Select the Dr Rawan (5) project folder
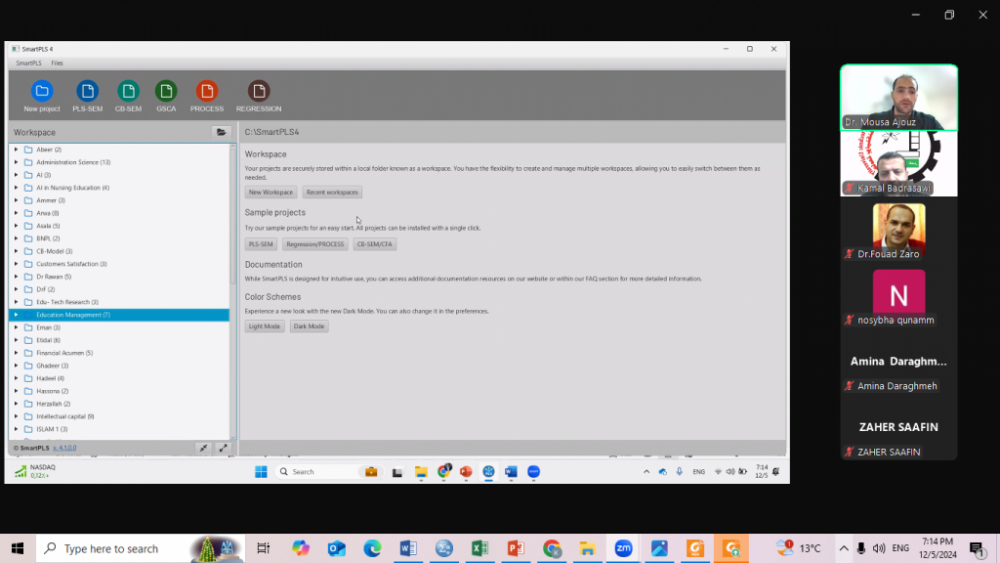This screenshot has width=1000, height=563. [x=54, y=277]
